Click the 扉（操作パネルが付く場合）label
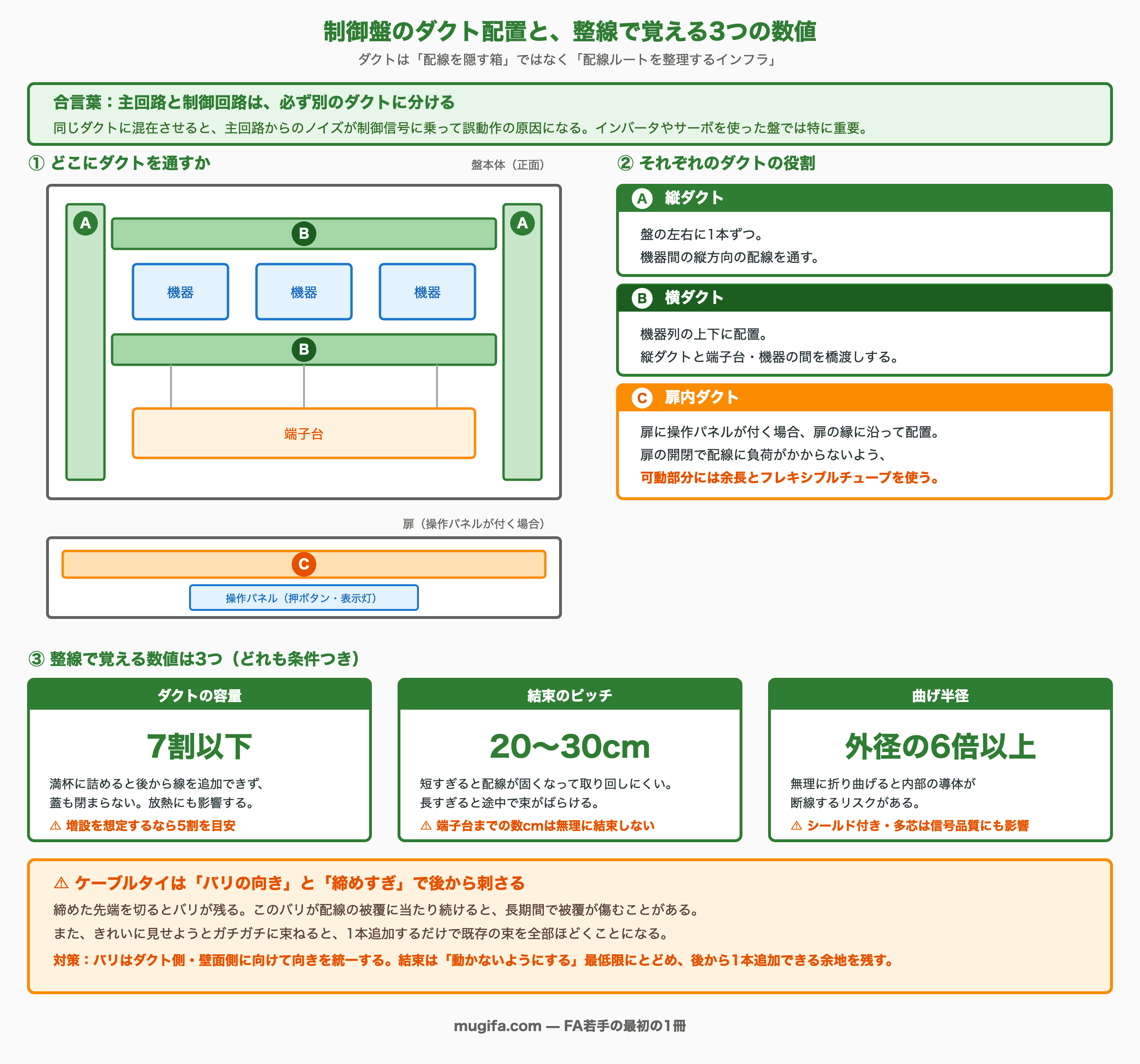Viewport: 1140px width, 1064px height. click(x=474, y=523)
